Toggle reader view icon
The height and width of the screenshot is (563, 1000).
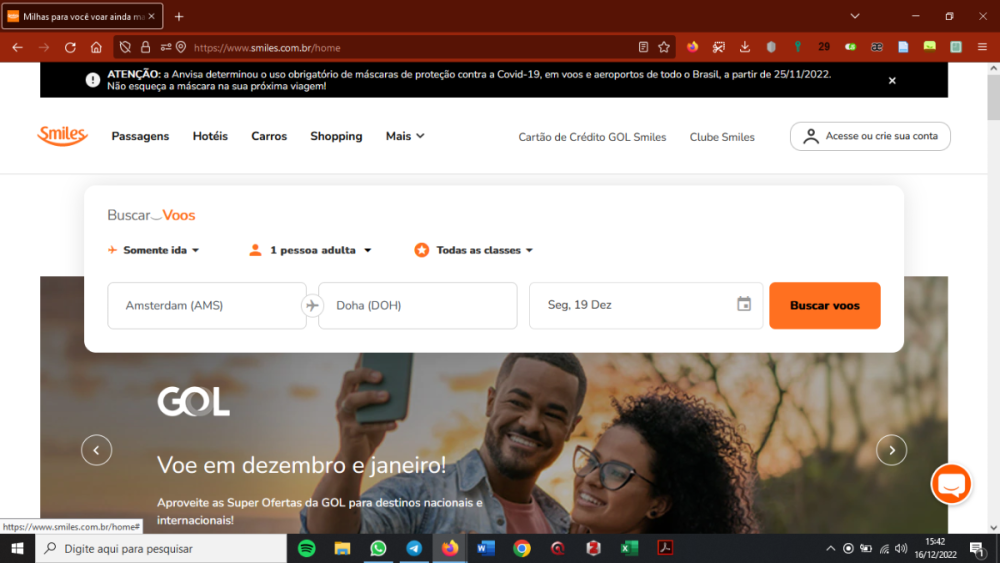pyautogui.click(x=643, y=47)
